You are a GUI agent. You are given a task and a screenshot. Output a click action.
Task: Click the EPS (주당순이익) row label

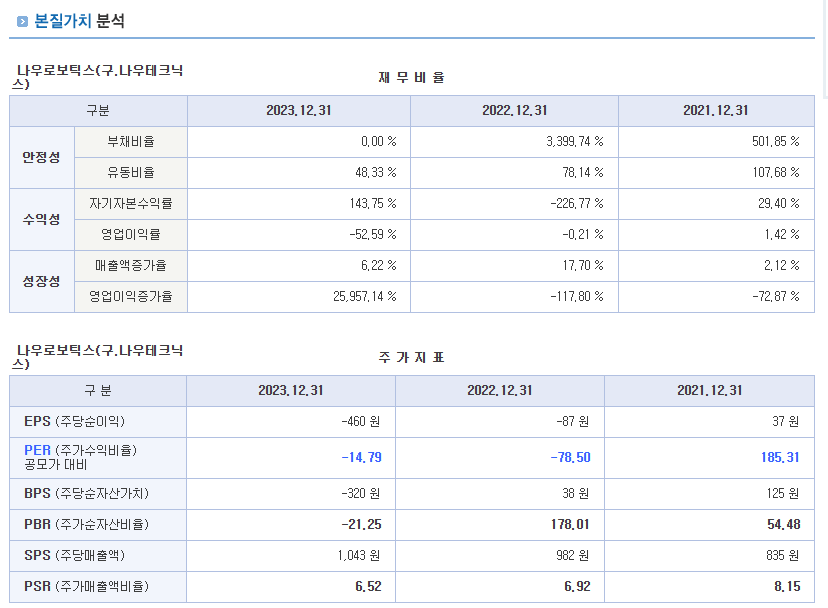74,422
